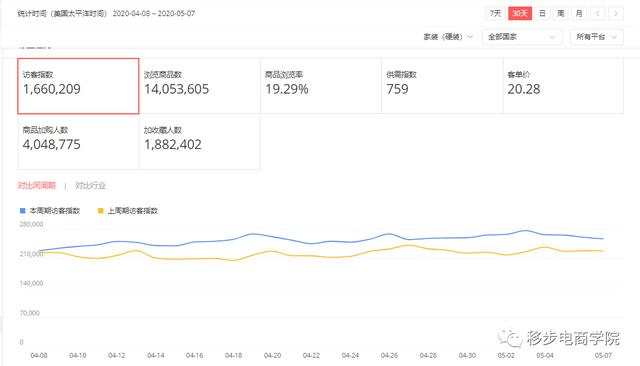The height and width of the screenshot is (366, 640).
Task: Select the 浏览商品数 metric card
Action: pyautogui.click(x=200, y=86)
